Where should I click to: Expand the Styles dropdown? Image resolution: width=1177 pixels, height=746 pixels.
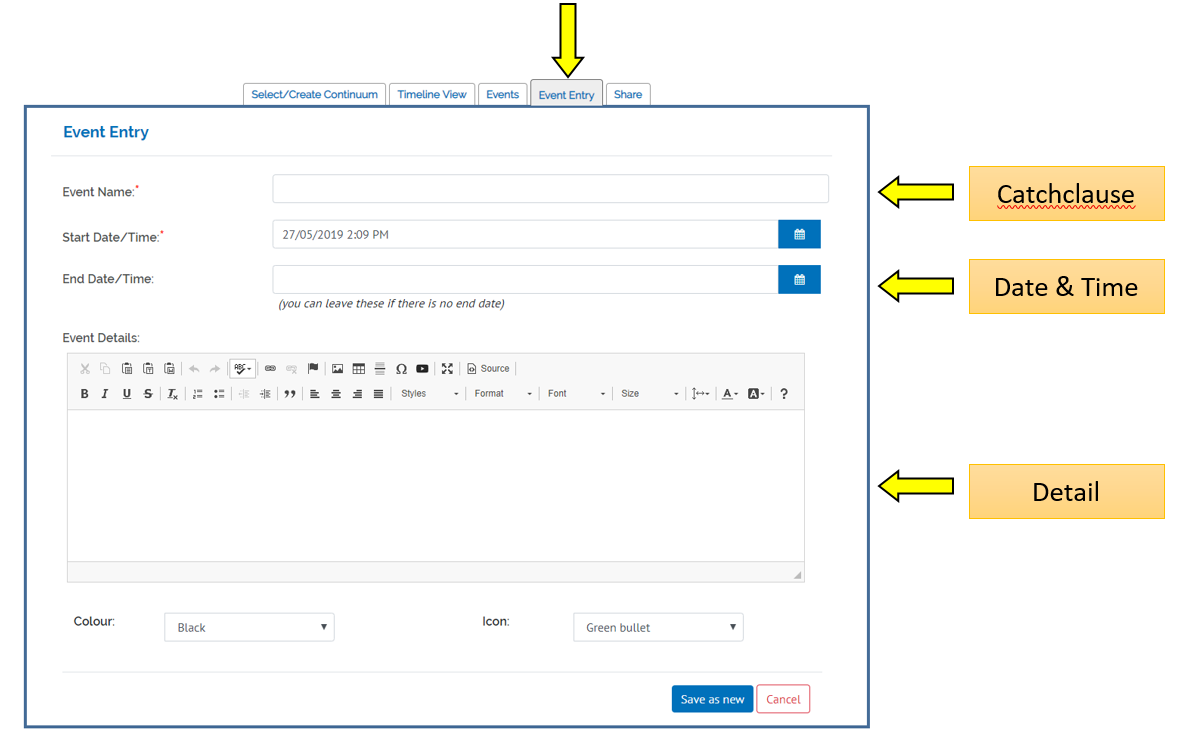(x=430, y=394)
